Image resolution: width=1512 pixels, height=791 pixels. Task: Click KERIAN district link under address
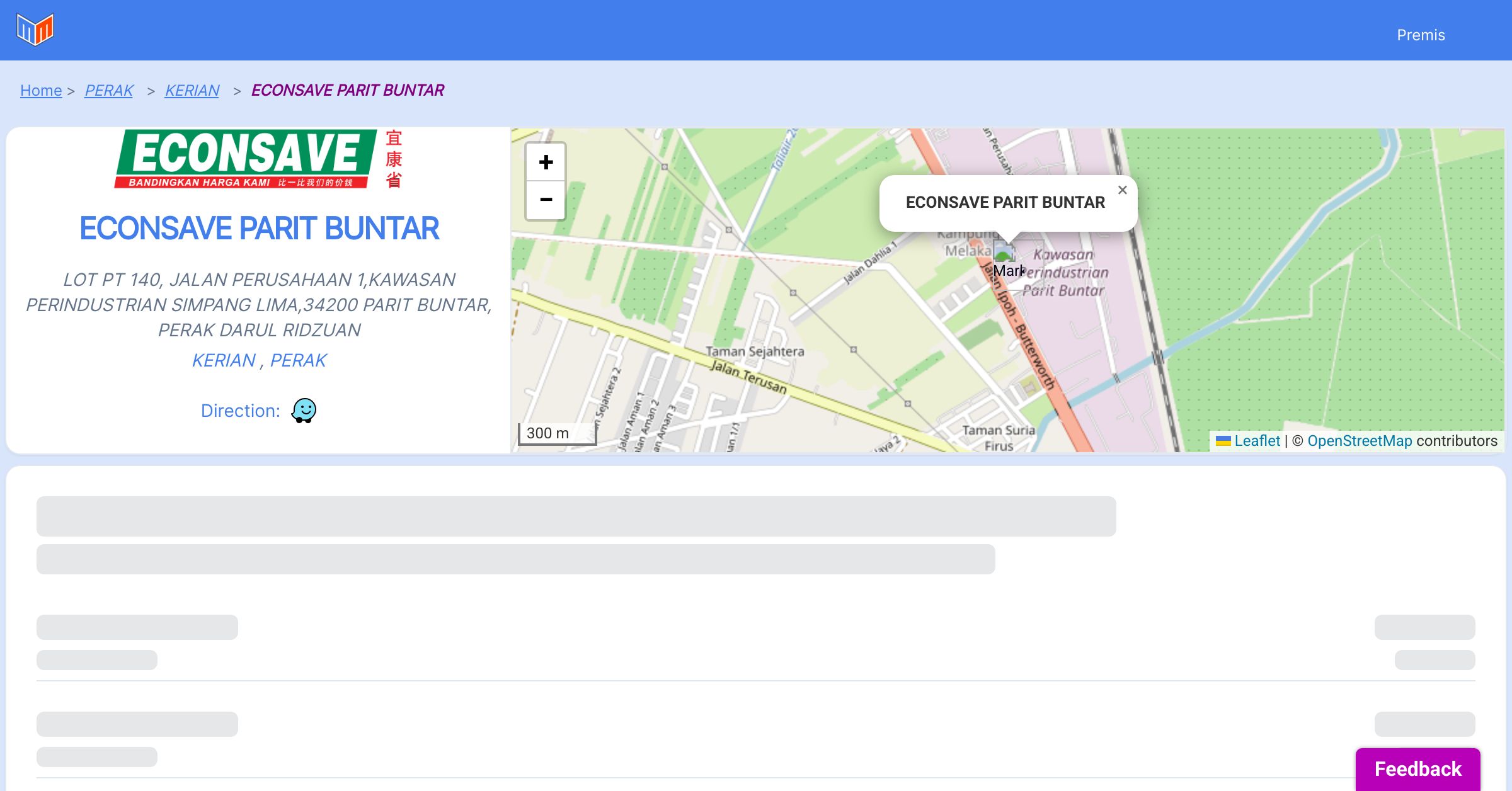(224, 360)
